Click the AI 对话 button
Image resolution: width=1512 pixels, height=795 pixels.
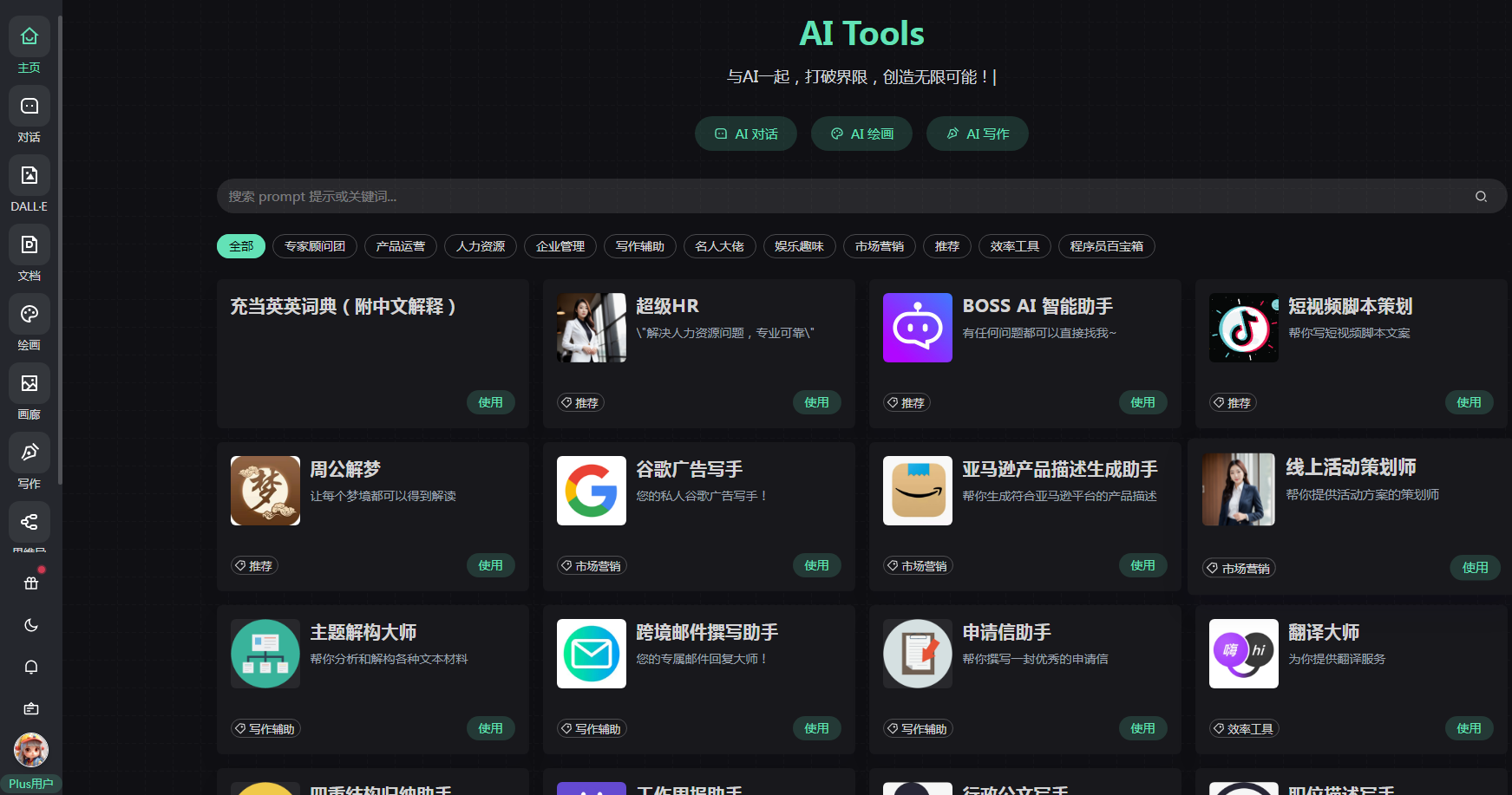click(x=746, y=134)
